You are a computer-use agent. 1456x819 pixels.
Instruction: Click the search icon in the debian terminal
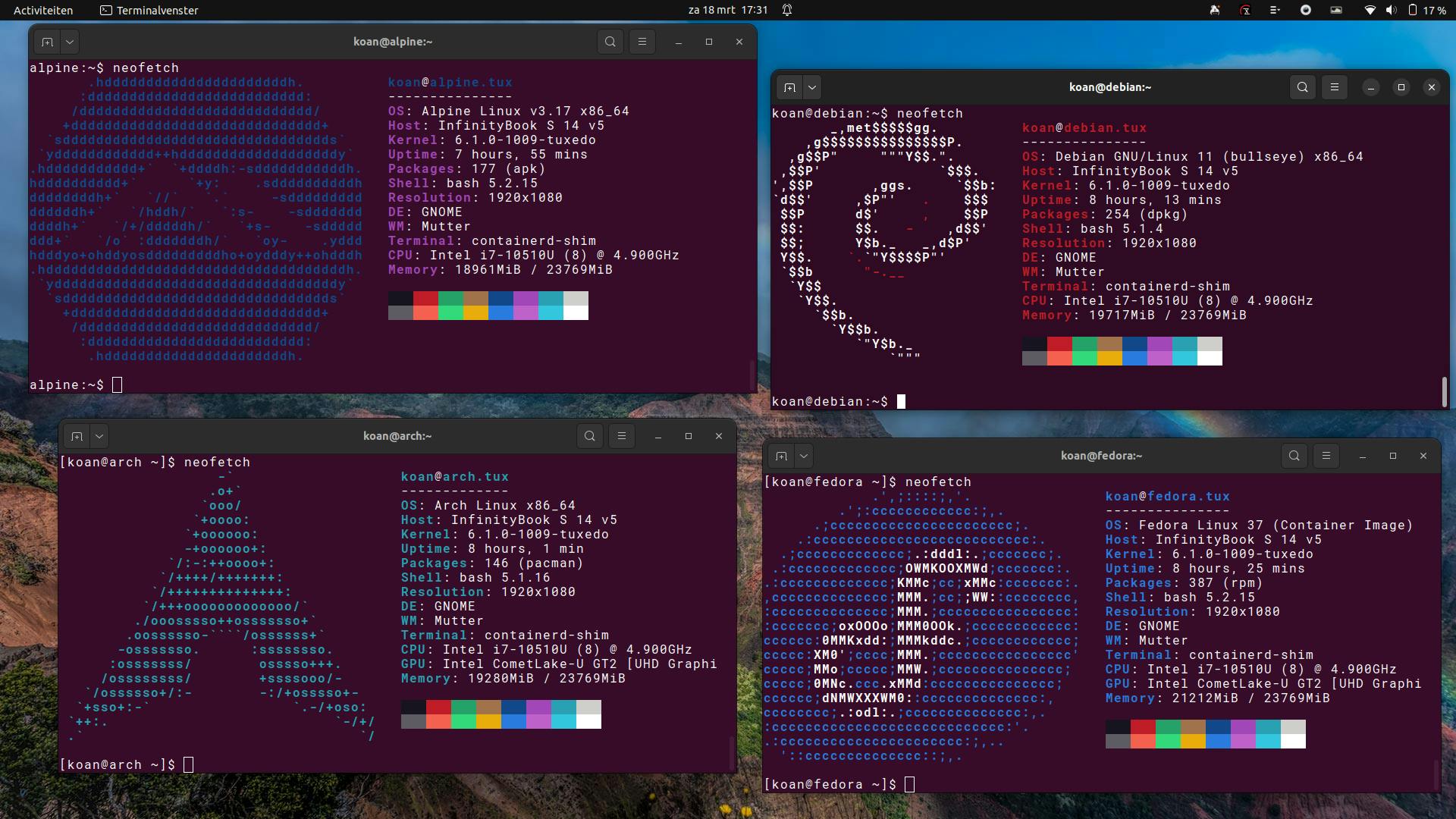tap(1302, 87)
